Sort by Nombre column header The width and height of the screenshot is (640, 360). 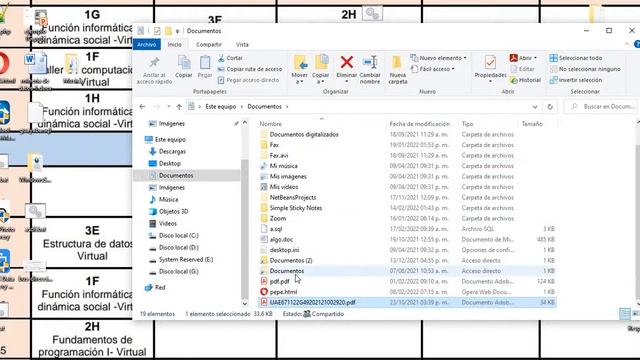271,124
